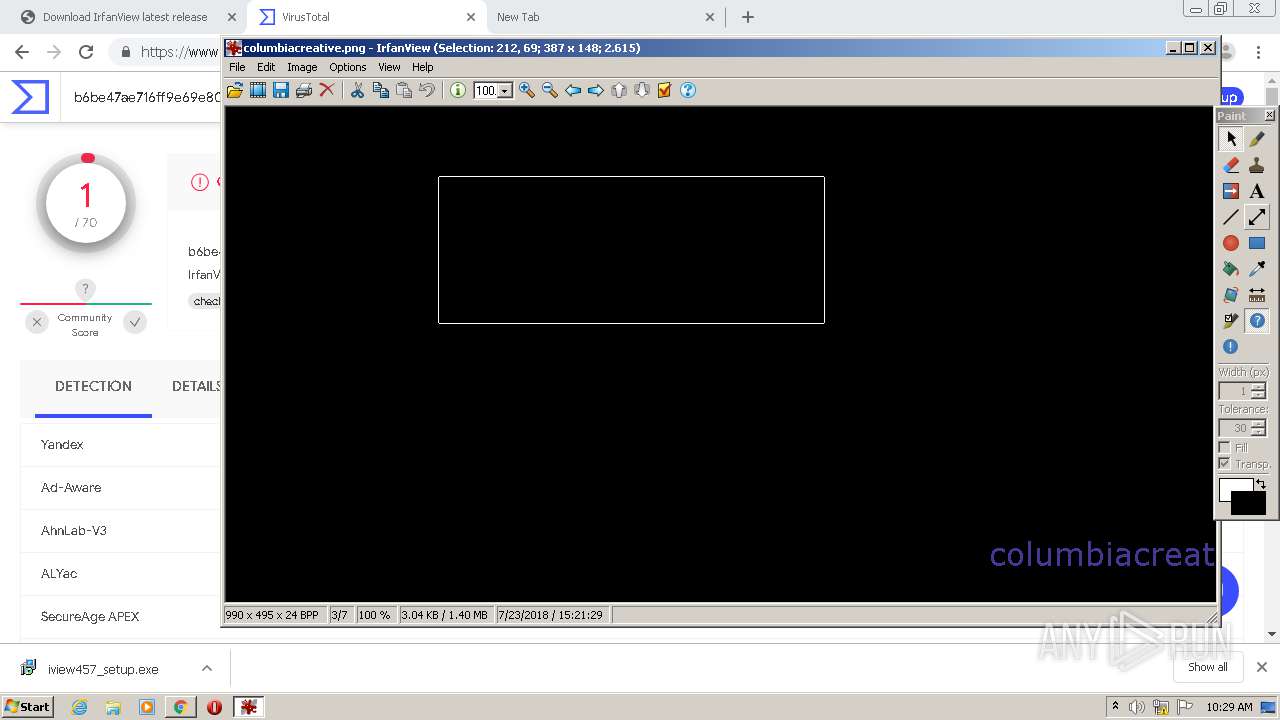Expand the Chrome downloads item chevron
1280x720 pixels.
point(207,668)
